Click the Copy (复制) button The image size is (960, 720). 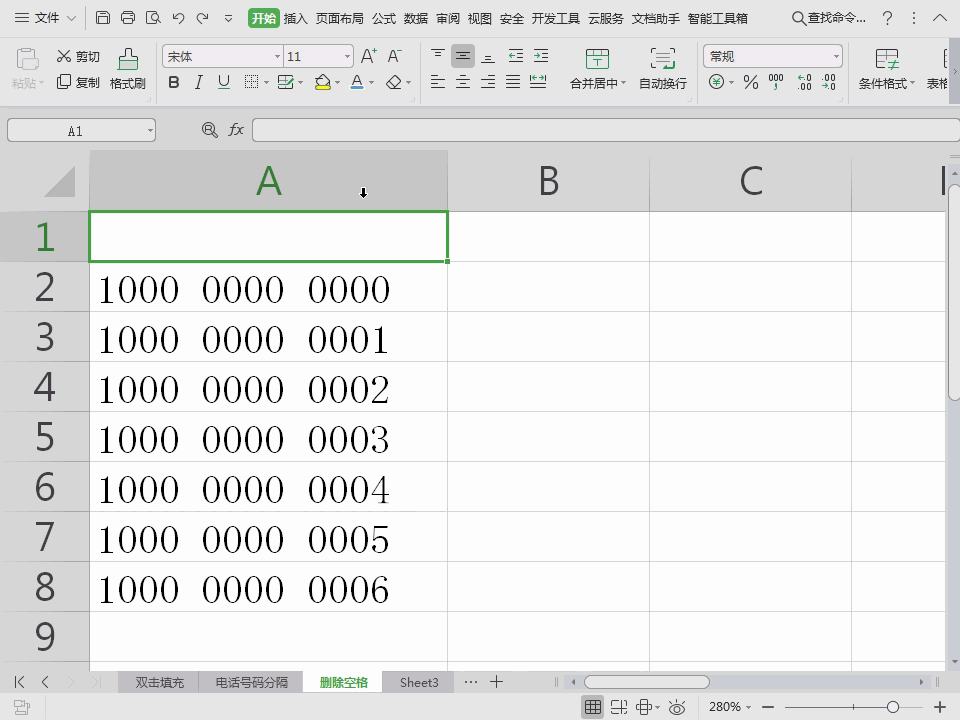(78, 82)
